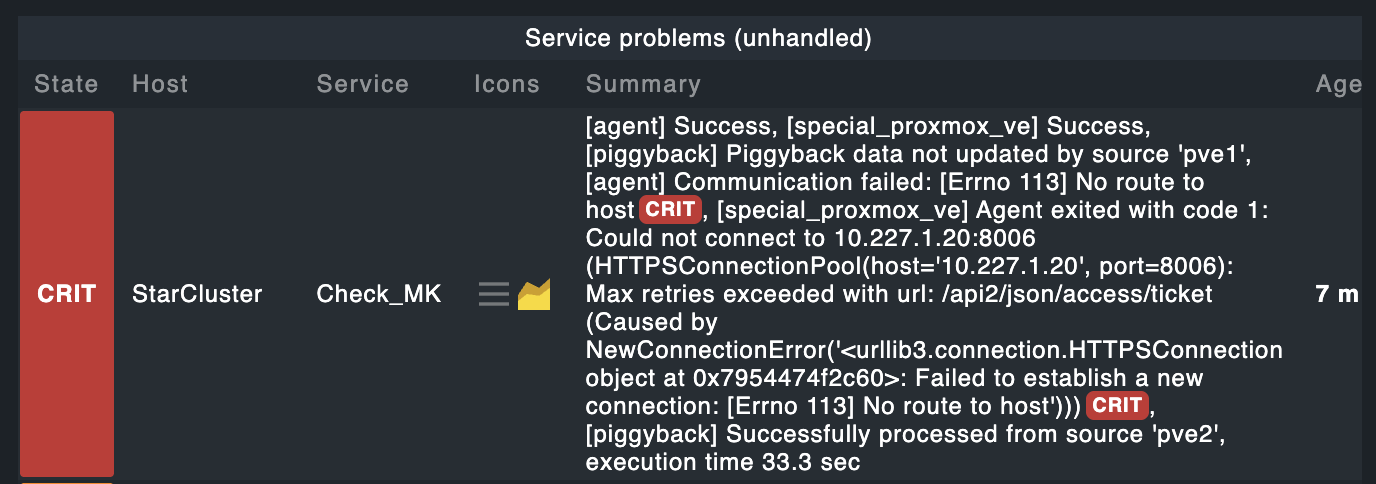Sort by the Service column header
The width and height of the screenshot is (1376, 484).
[x=362, y=84]
